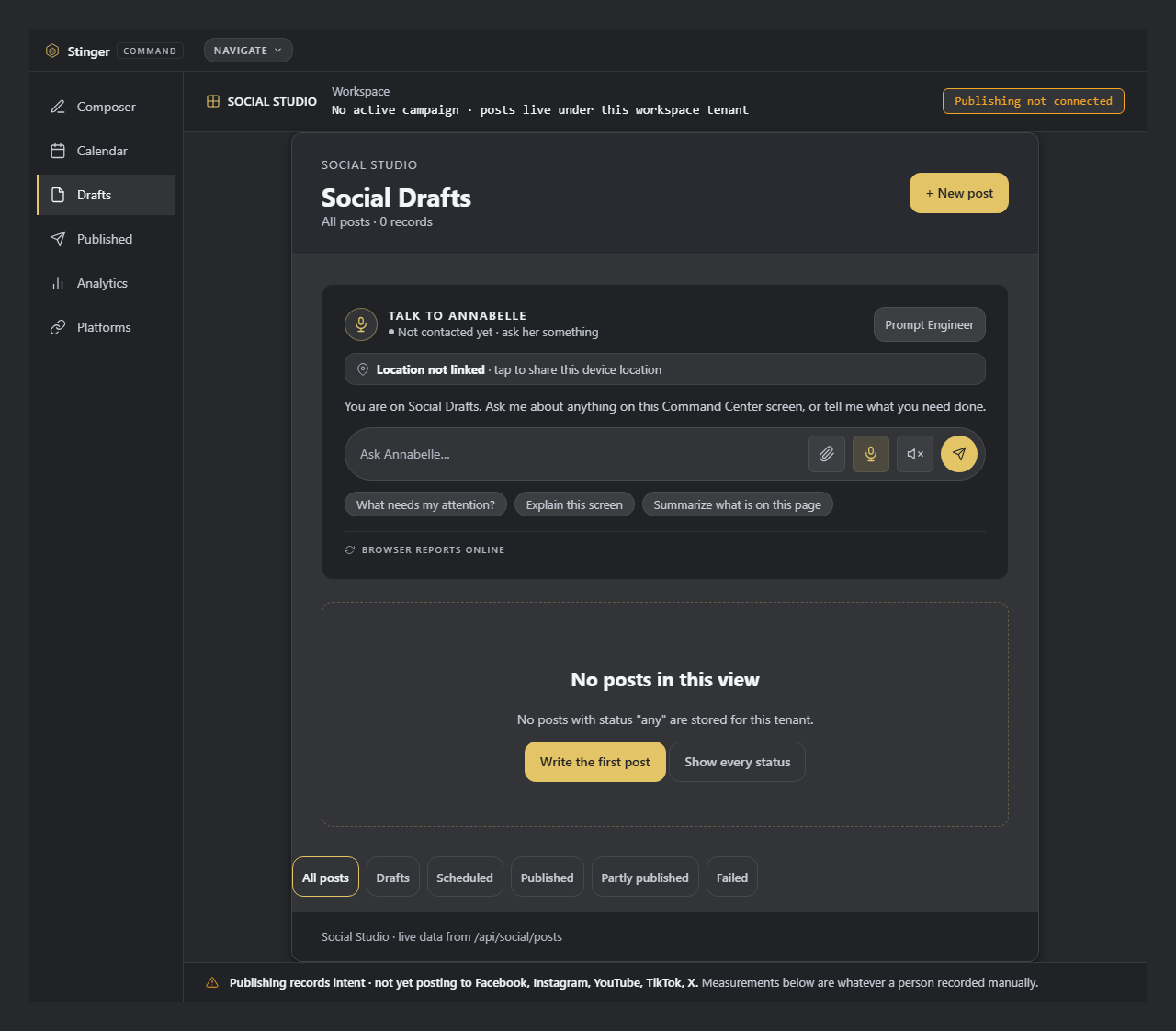Open the Analytics bar-chart icon

[x=58, y=283]
